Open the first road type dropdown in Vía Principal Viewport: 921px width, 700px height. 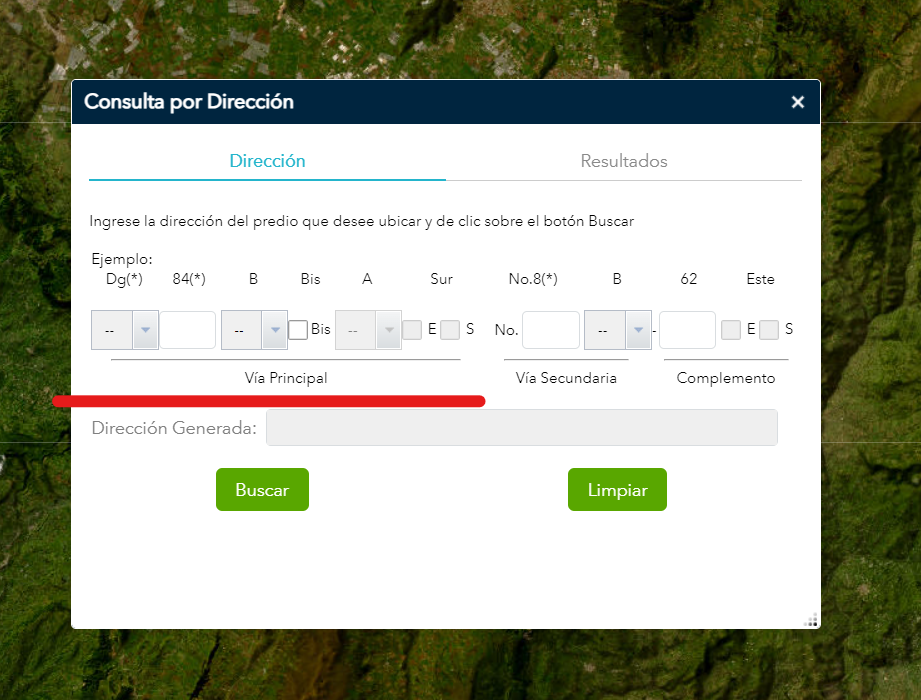pos(125,330)
